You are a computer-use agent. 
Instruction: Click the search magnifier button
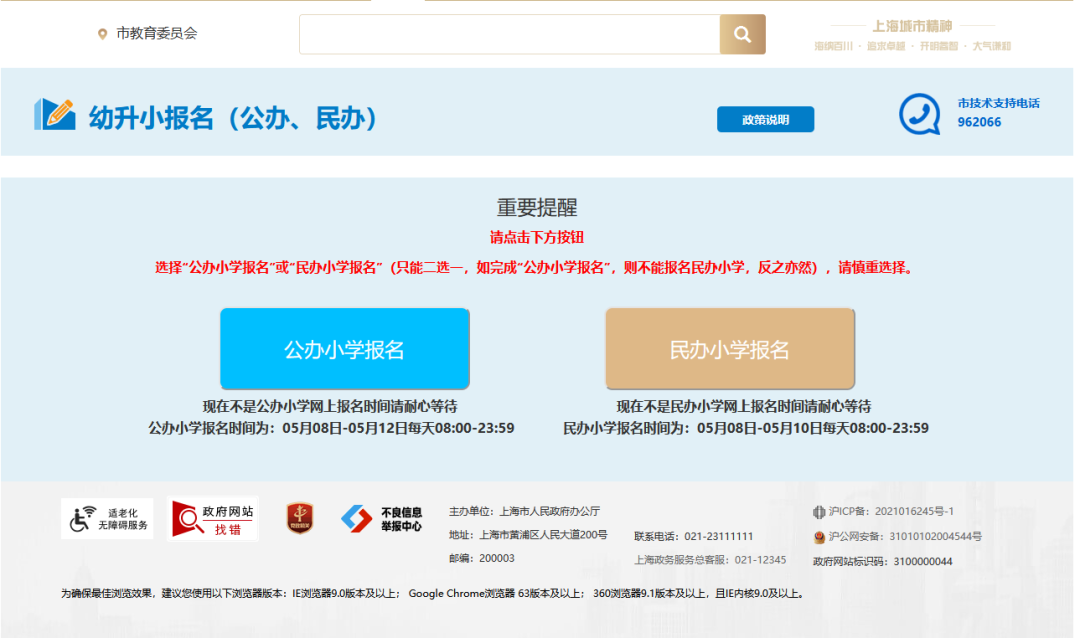(742, 34)
